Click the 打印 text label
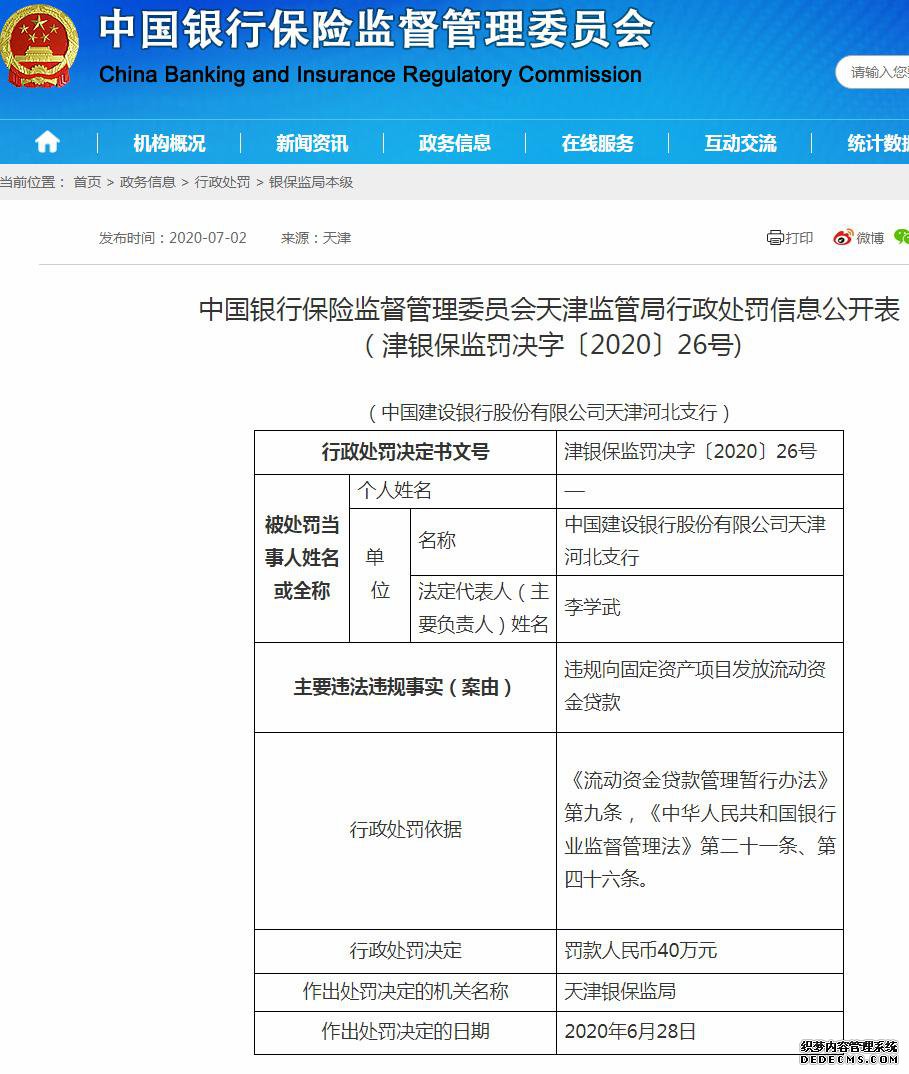Viewport: 909px width, 1074px height. (x=799, y=238)
